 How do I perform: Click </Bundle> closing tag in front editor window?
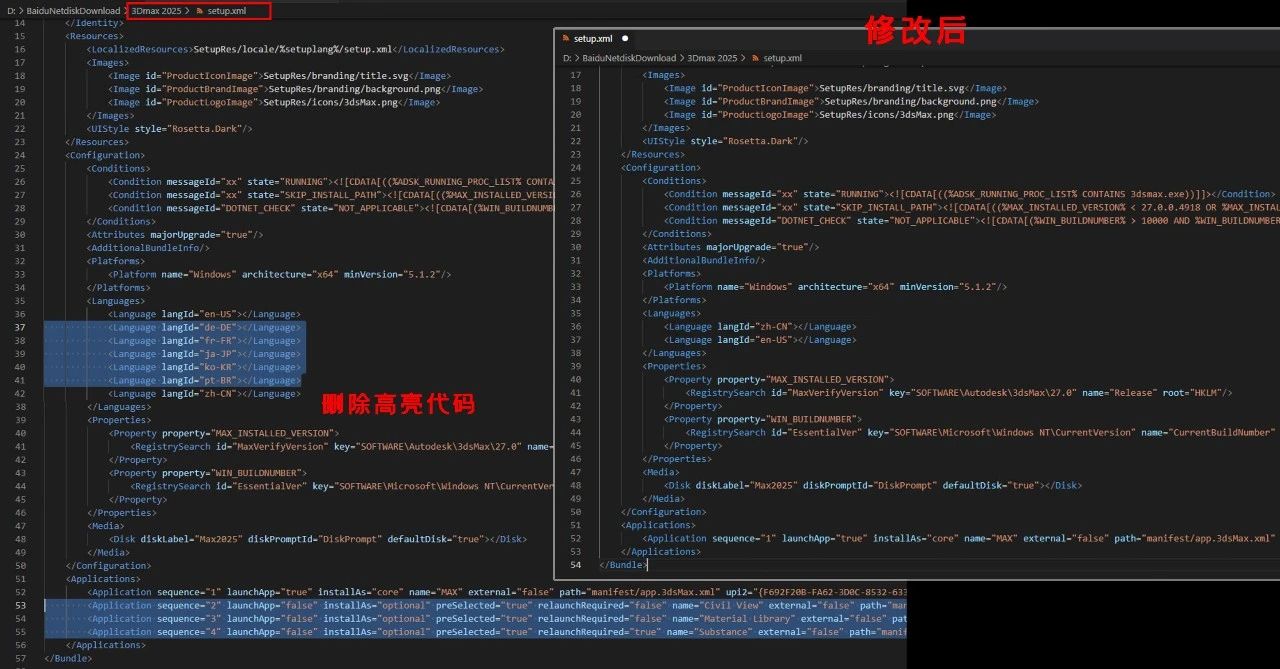coord(624,565)
